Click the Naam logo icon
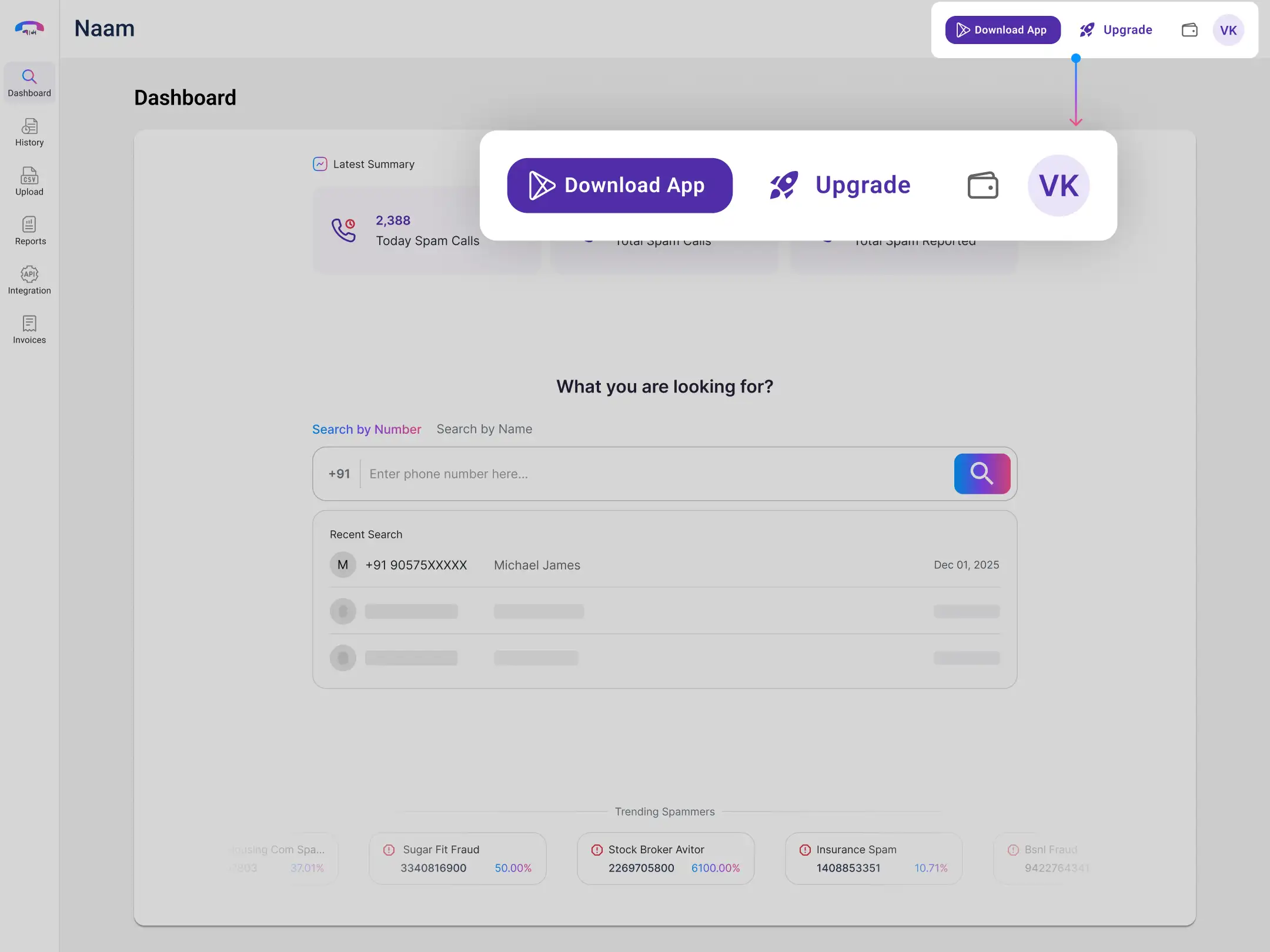 tap(29, 28)
